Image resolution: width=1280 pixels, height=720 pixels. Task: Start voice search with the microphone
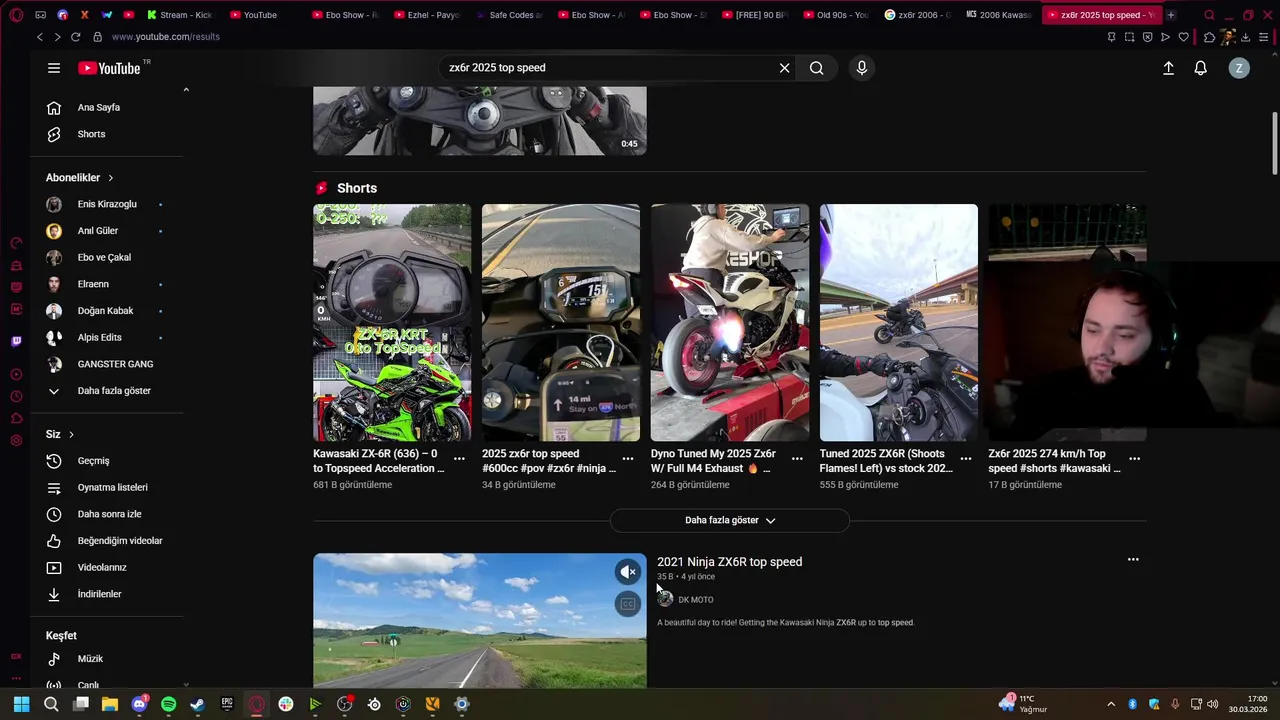pyautogui.click(x=862, y=68)
